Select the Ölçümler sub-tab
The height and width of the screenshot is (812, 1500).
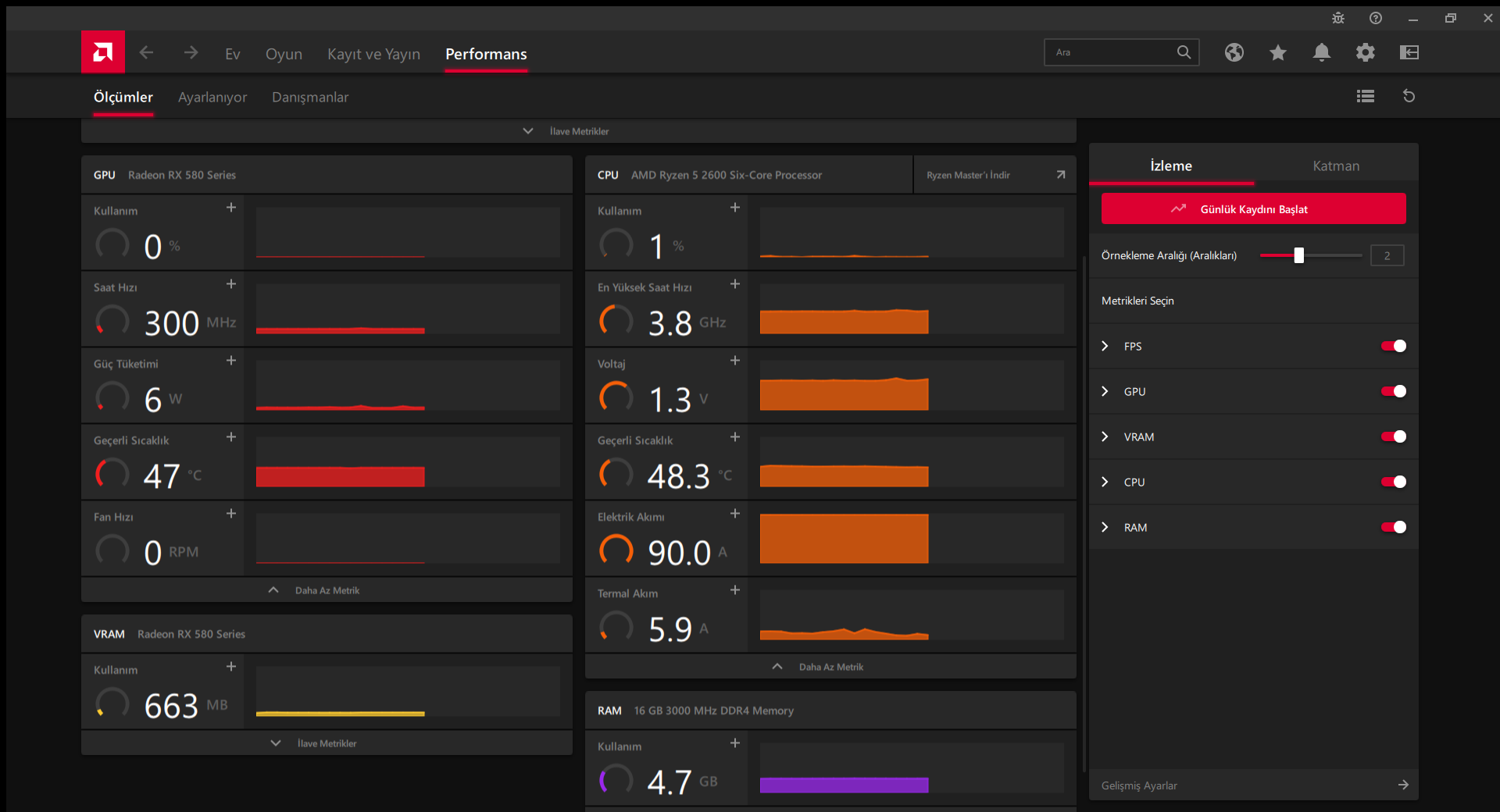coord(123,97)
